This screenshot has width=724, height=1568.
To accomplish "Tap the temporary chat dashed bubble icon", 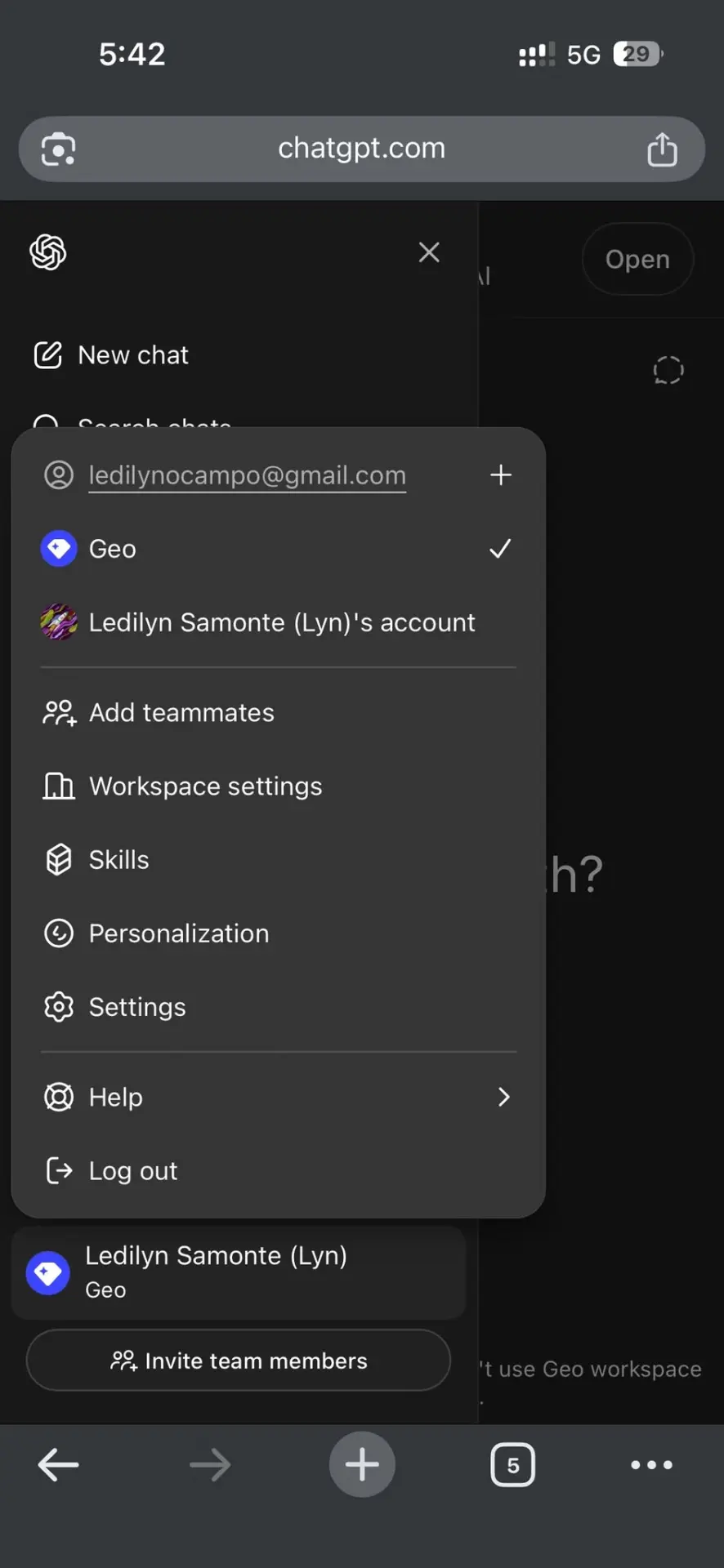I will coord(668,370).
